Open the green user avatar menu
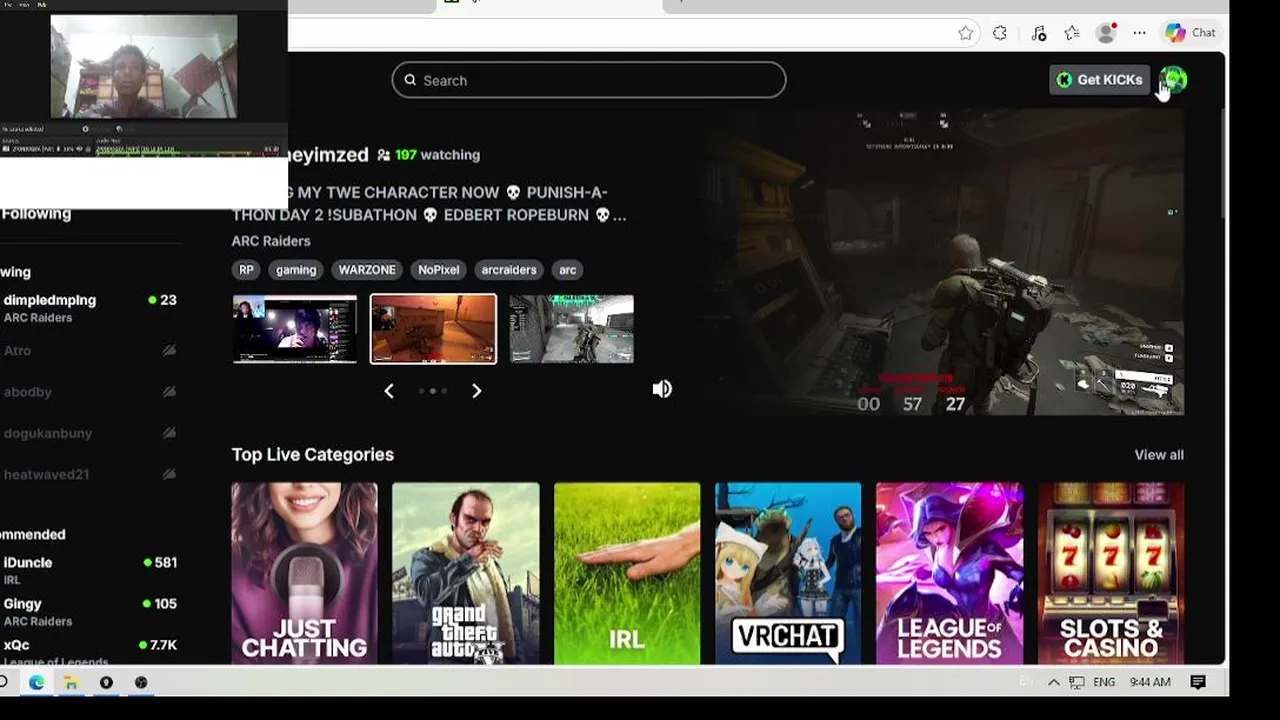Screen dimensions: 1280x720 (x=1173, y=80)
